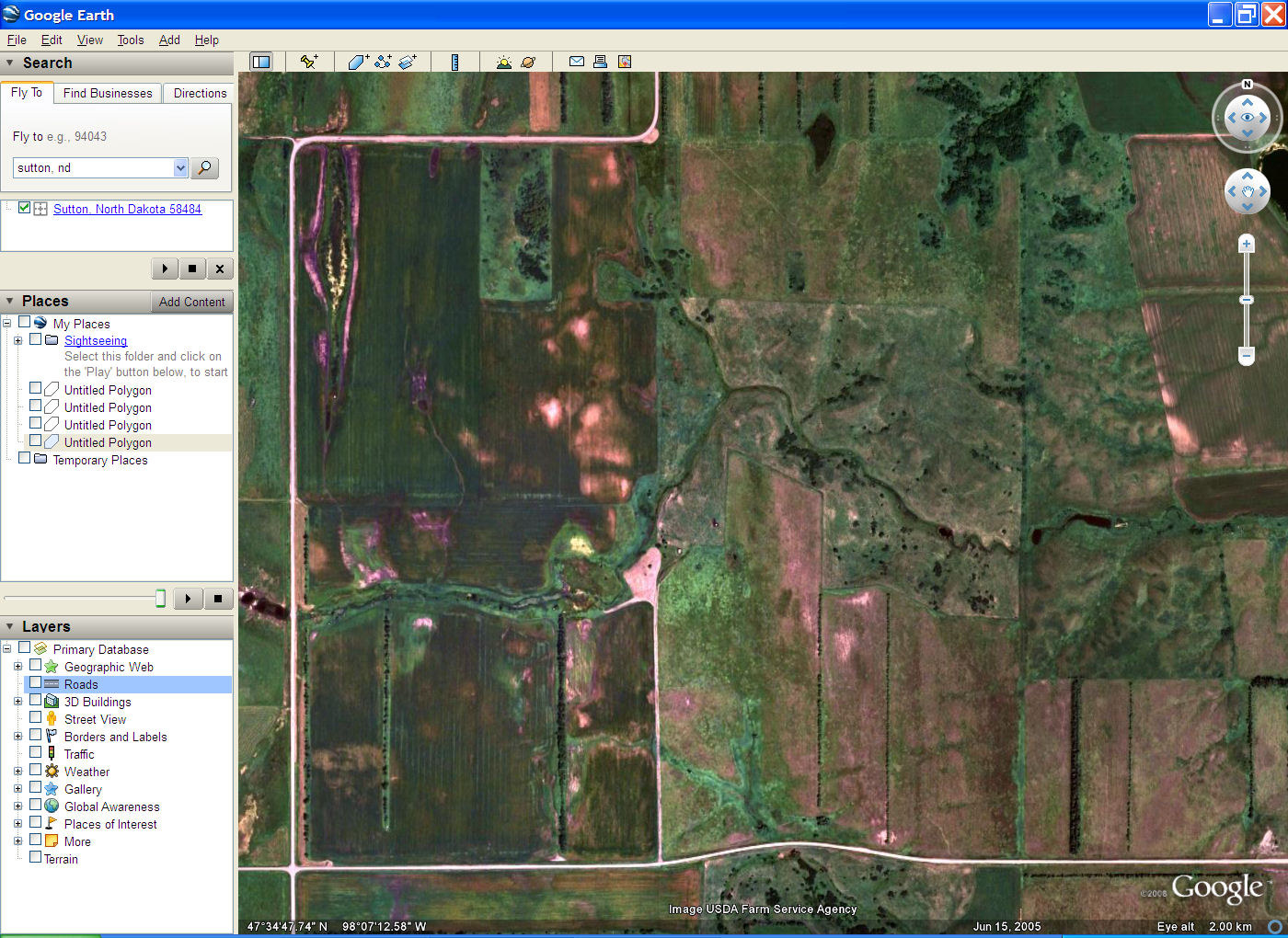Open the ruler measuring tool
1288x938 pixels.
click(454, 62)
